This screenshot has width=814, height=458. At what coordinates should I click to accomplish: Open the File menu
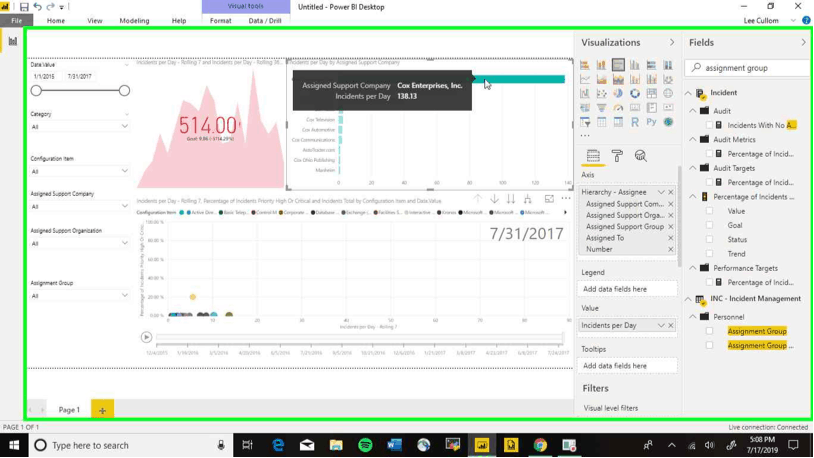point(17,21)
